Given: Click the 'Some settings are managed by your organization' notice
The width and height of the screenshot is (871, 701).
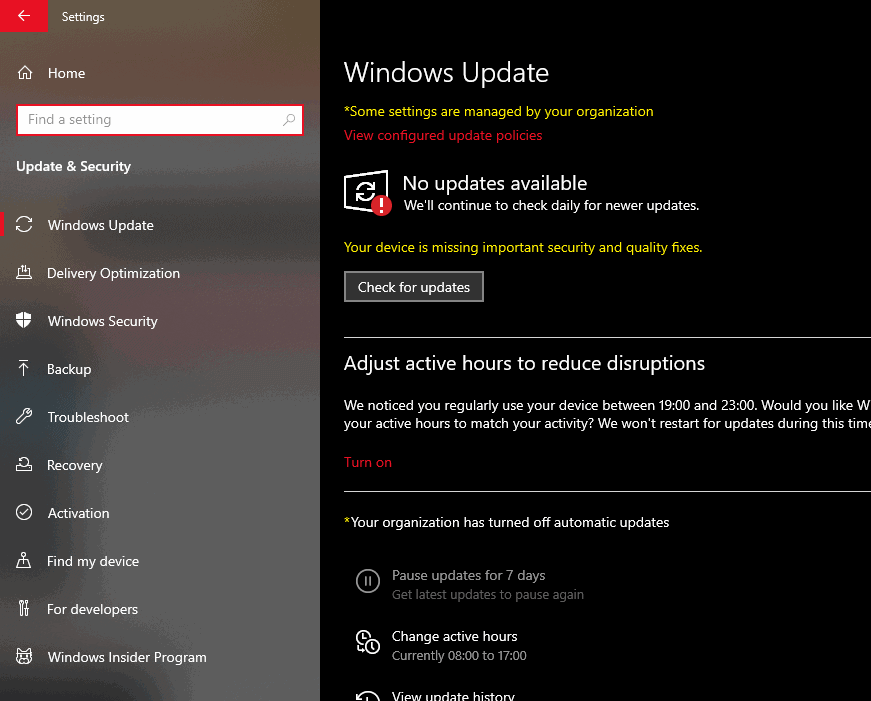Looking at the screenshot, I should (498, 112).
